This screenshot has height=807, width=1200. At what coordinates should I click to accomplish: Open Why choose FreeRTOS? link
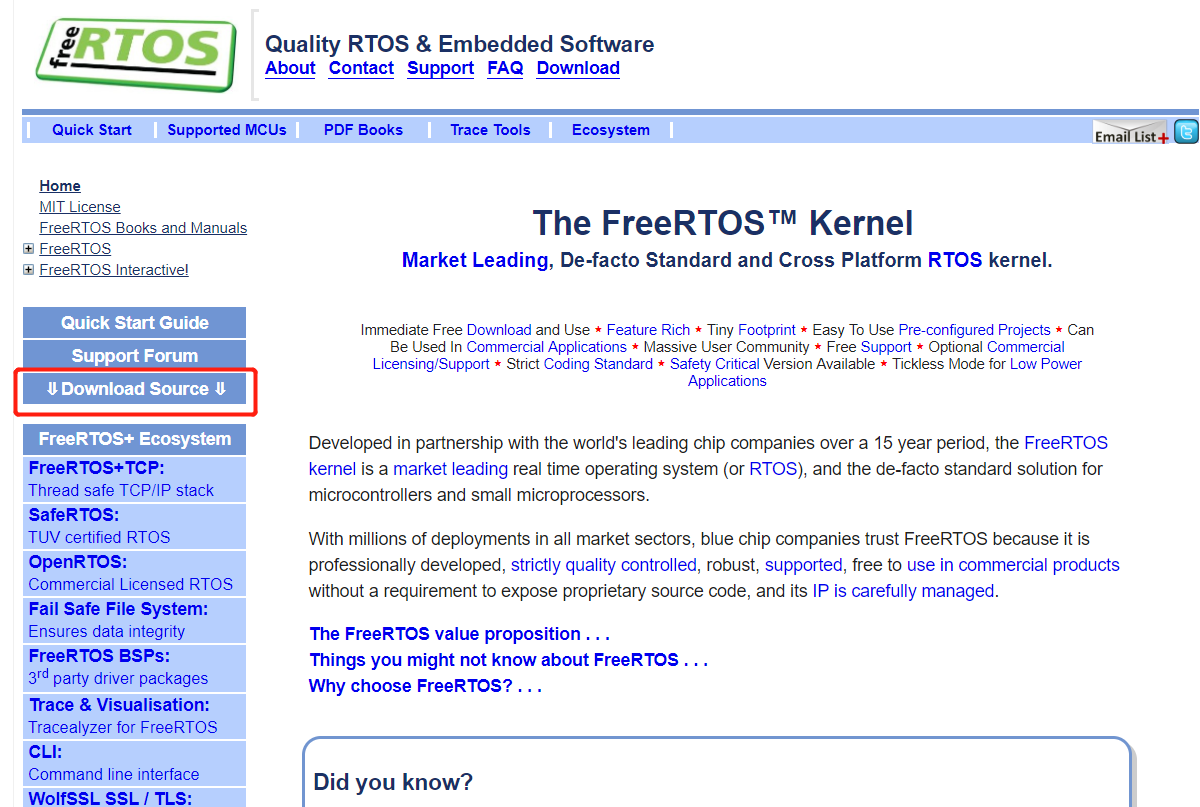[425, 686]
